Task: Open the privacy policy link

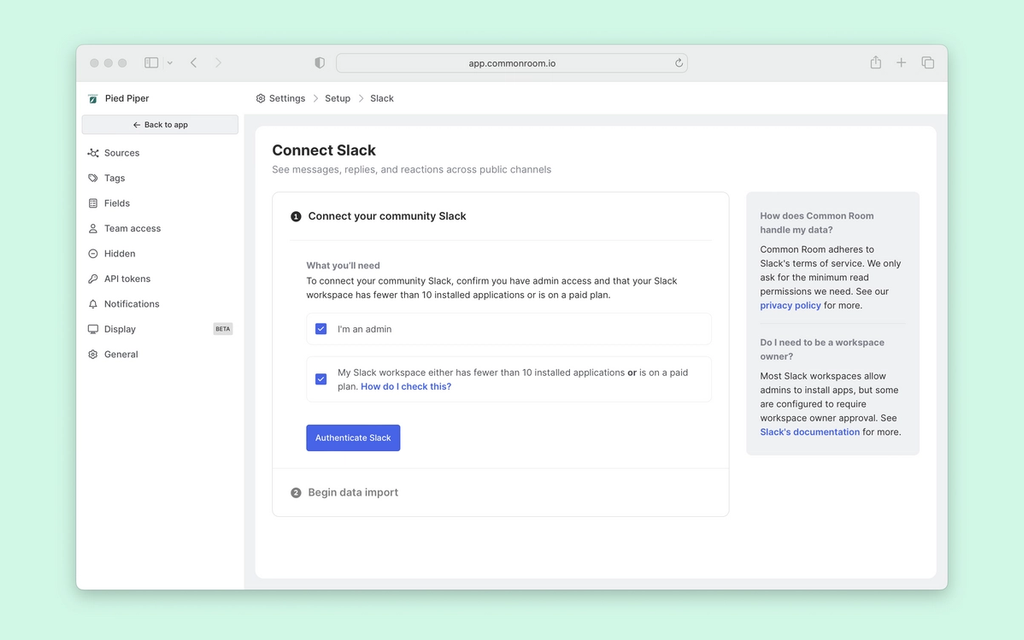Action: pyautogui.click(x=790, y=306)
